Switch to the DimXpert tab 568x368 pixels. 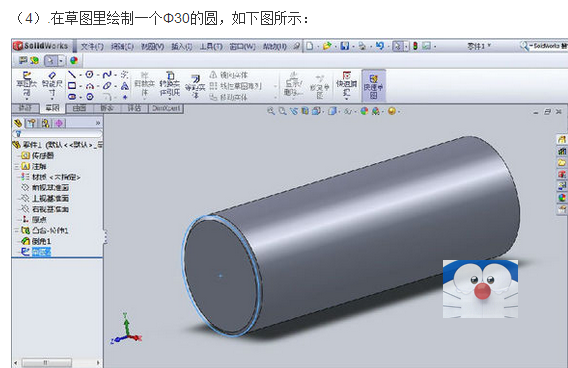(166, 108)
